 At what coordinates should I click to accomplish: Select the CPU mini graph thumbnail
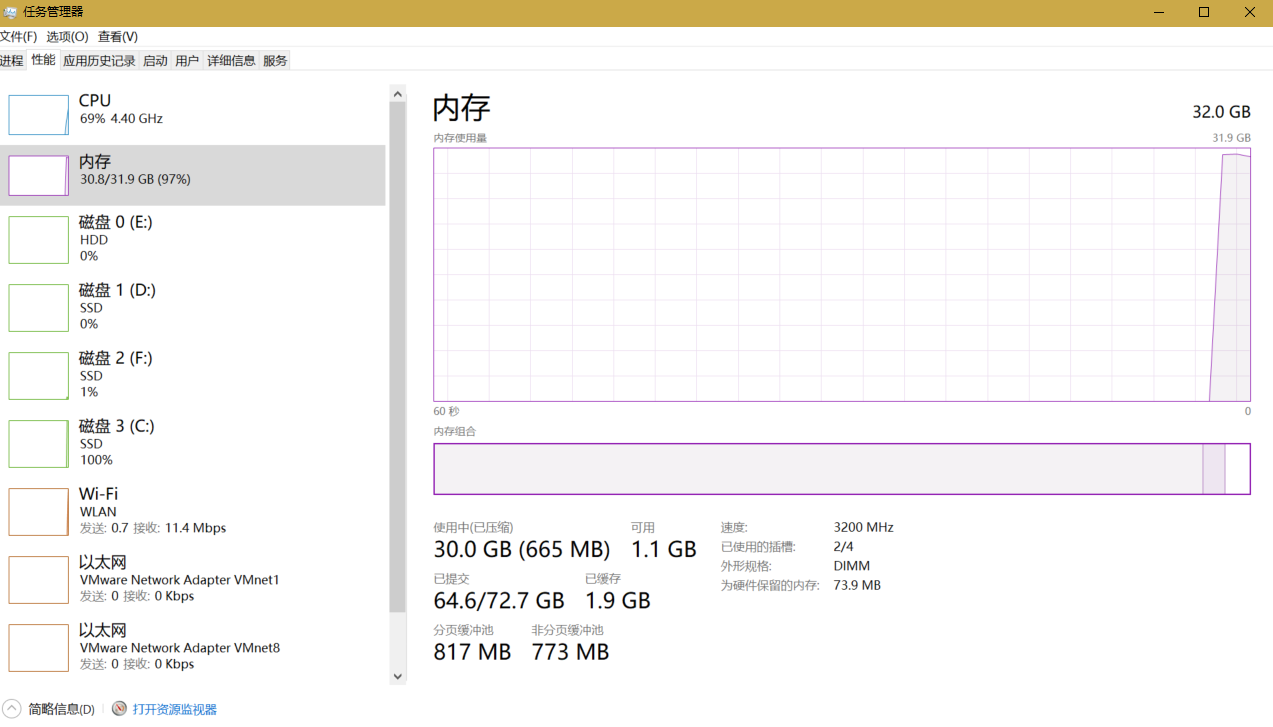[x=39, y=115]
